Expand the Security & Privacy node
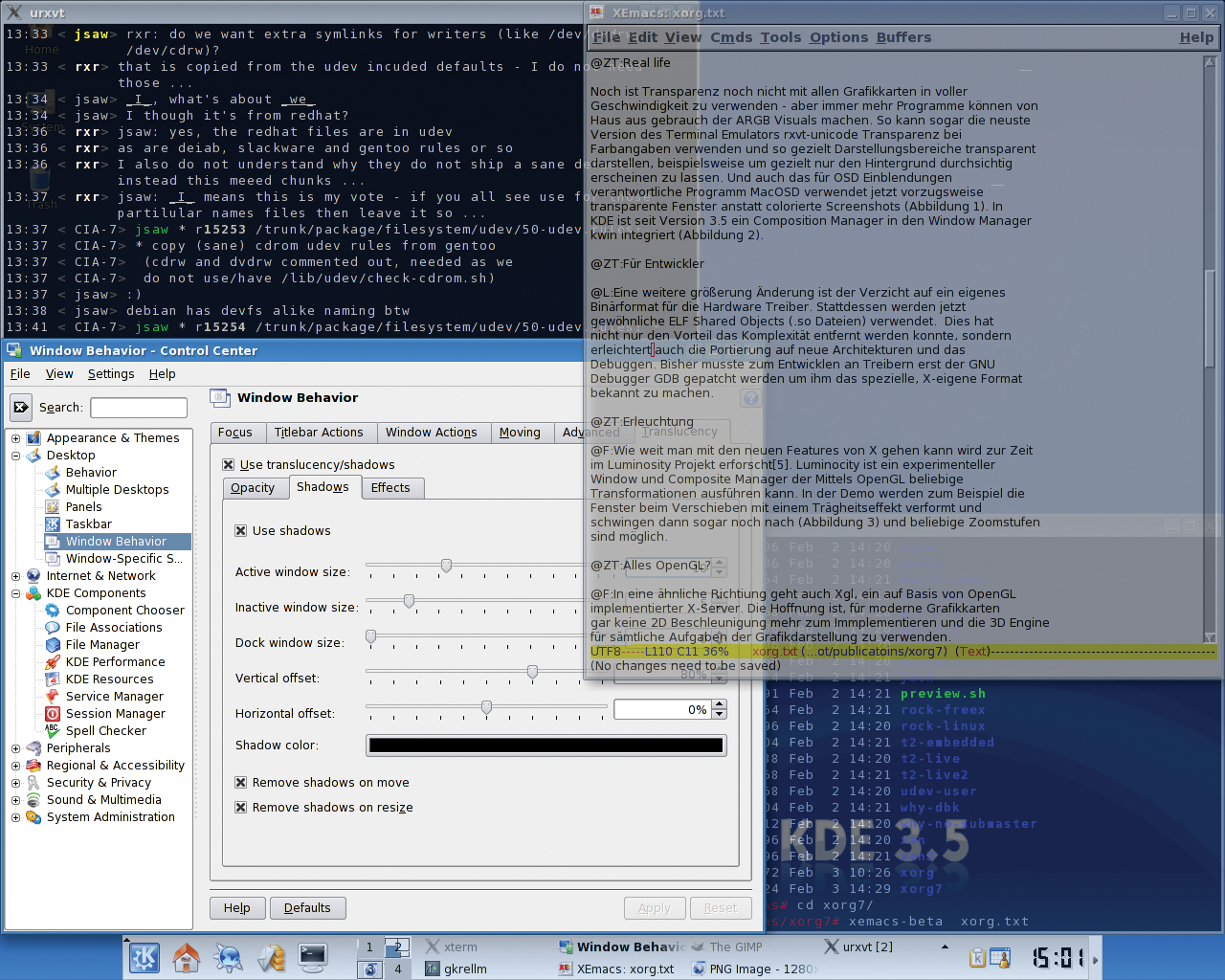Screen dimensions: 1225x980 click(15, 783)
